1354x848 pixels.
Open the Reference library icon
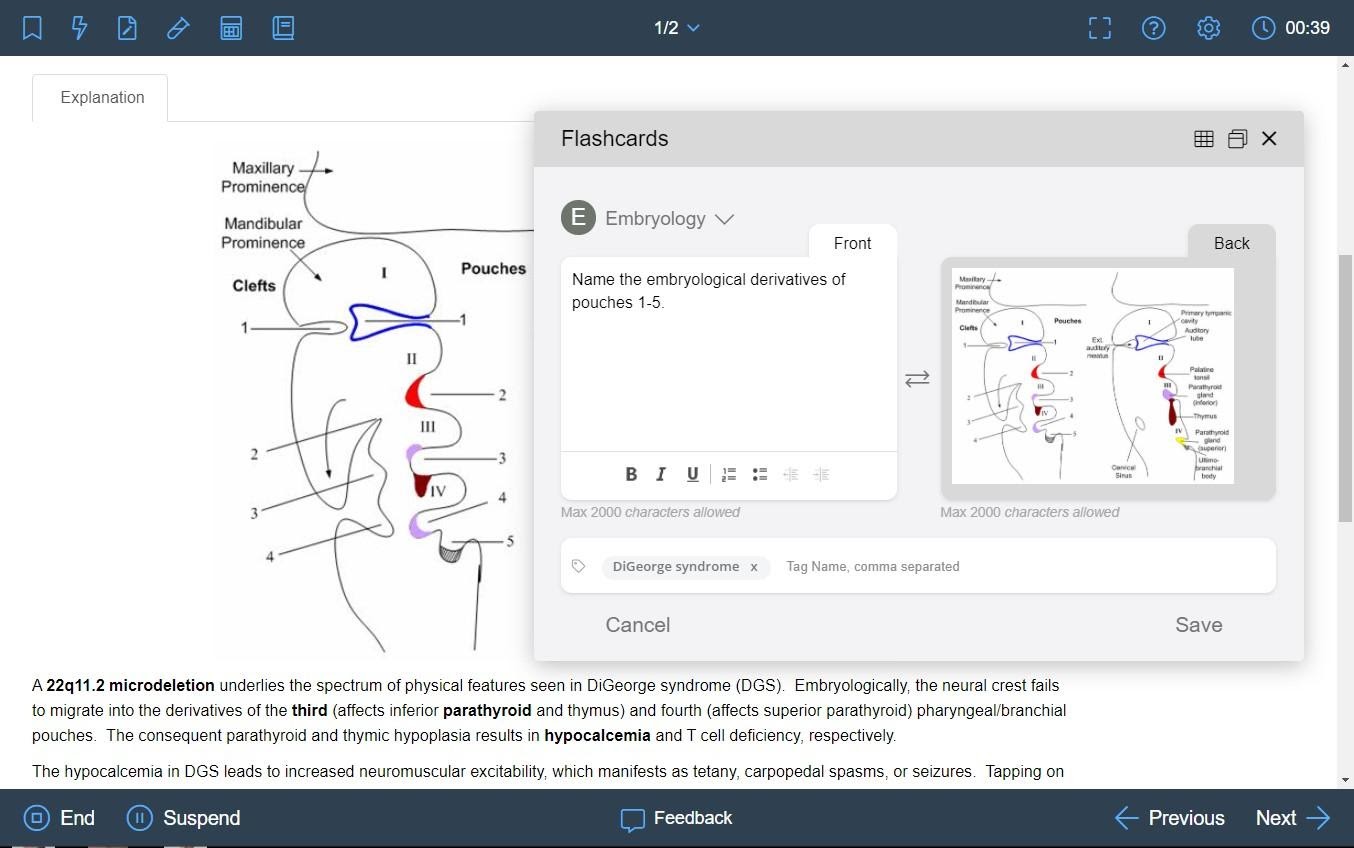pos(283,28)
